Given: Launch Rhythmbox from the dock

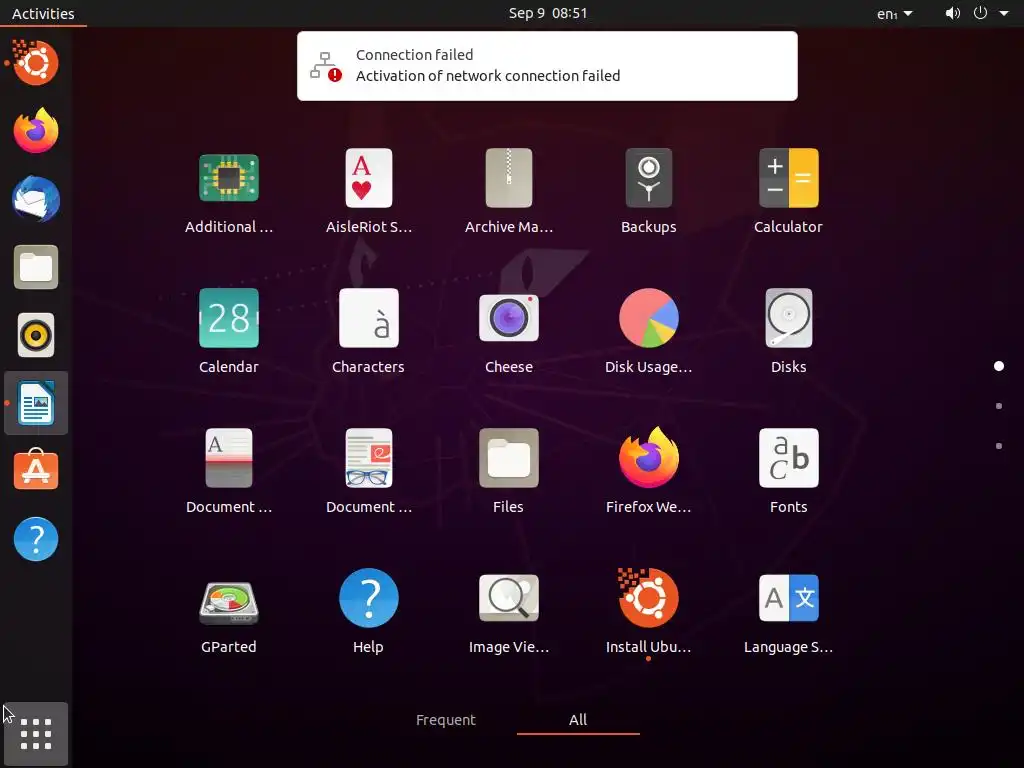Looking at the screenshot, I should click(36, 335).
